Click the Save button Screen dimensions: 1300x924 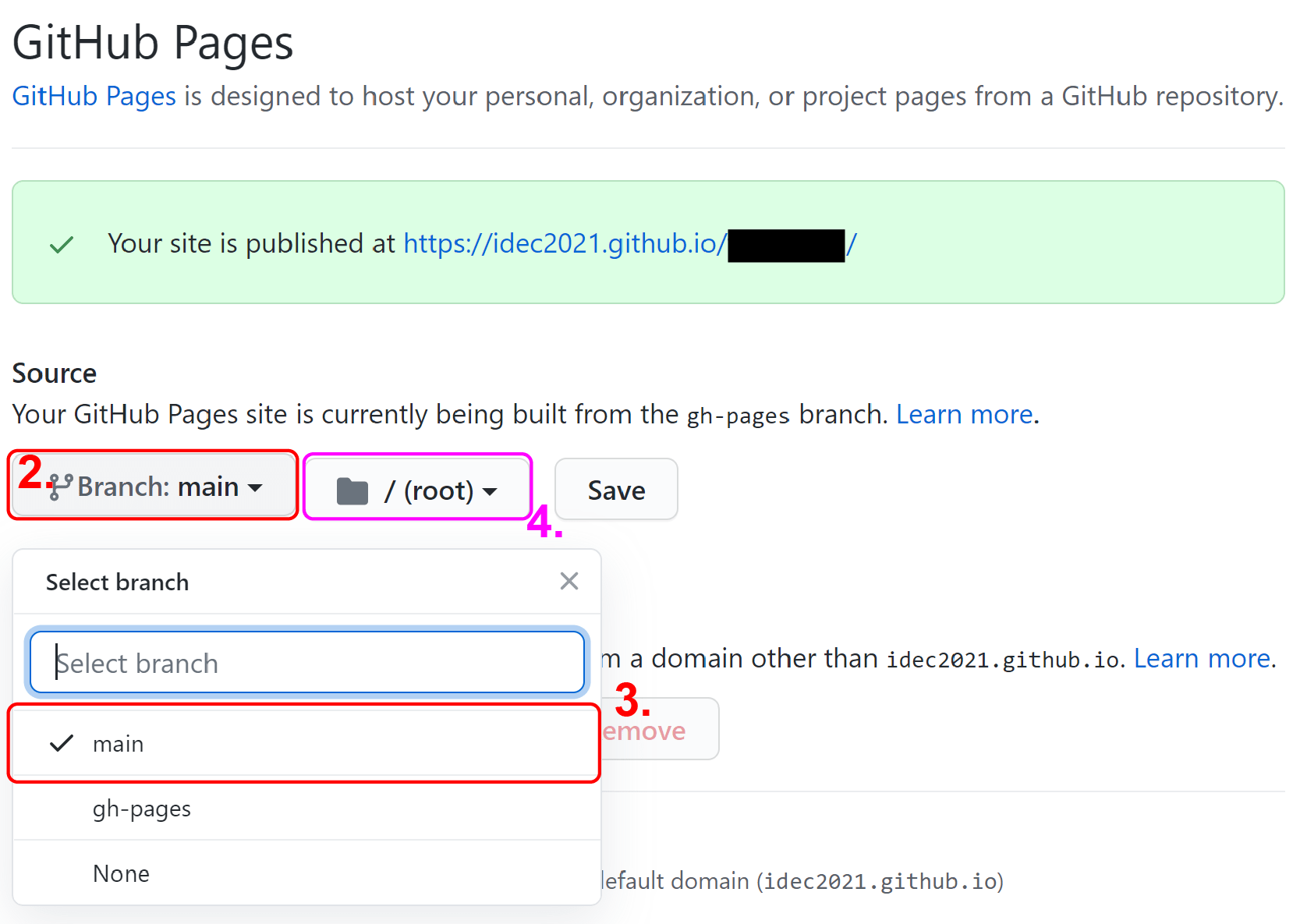(616, 490)
